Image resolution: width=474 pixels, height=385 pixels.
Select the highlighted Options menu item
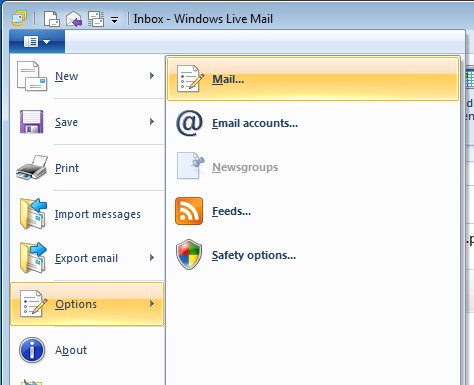coord(87,304)
